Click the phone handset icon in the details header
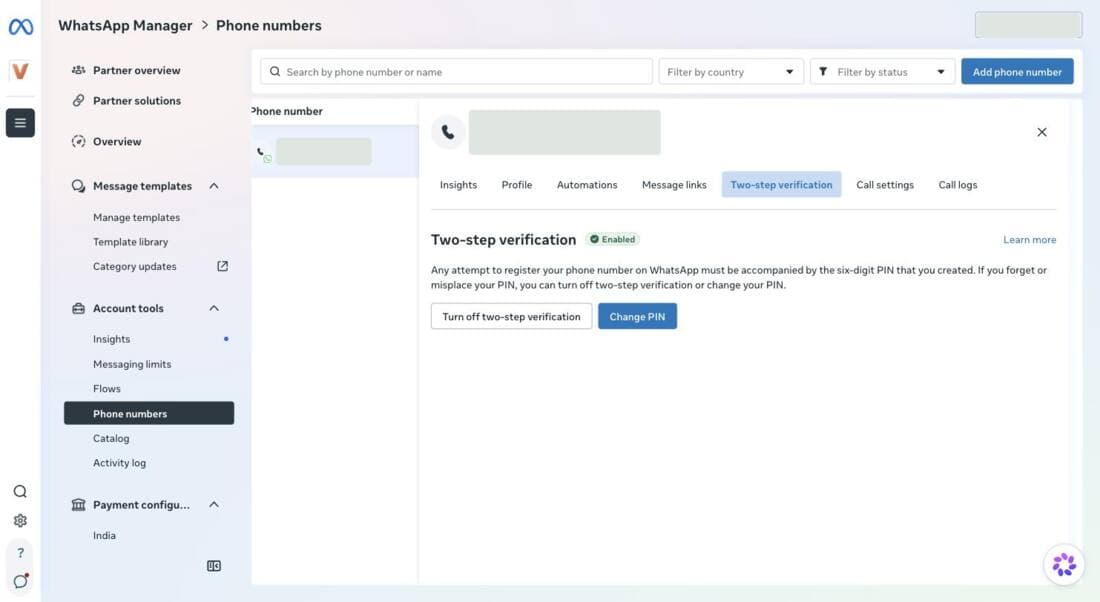This screenshot has height=602, width=1100. click(x=448, y=132)
